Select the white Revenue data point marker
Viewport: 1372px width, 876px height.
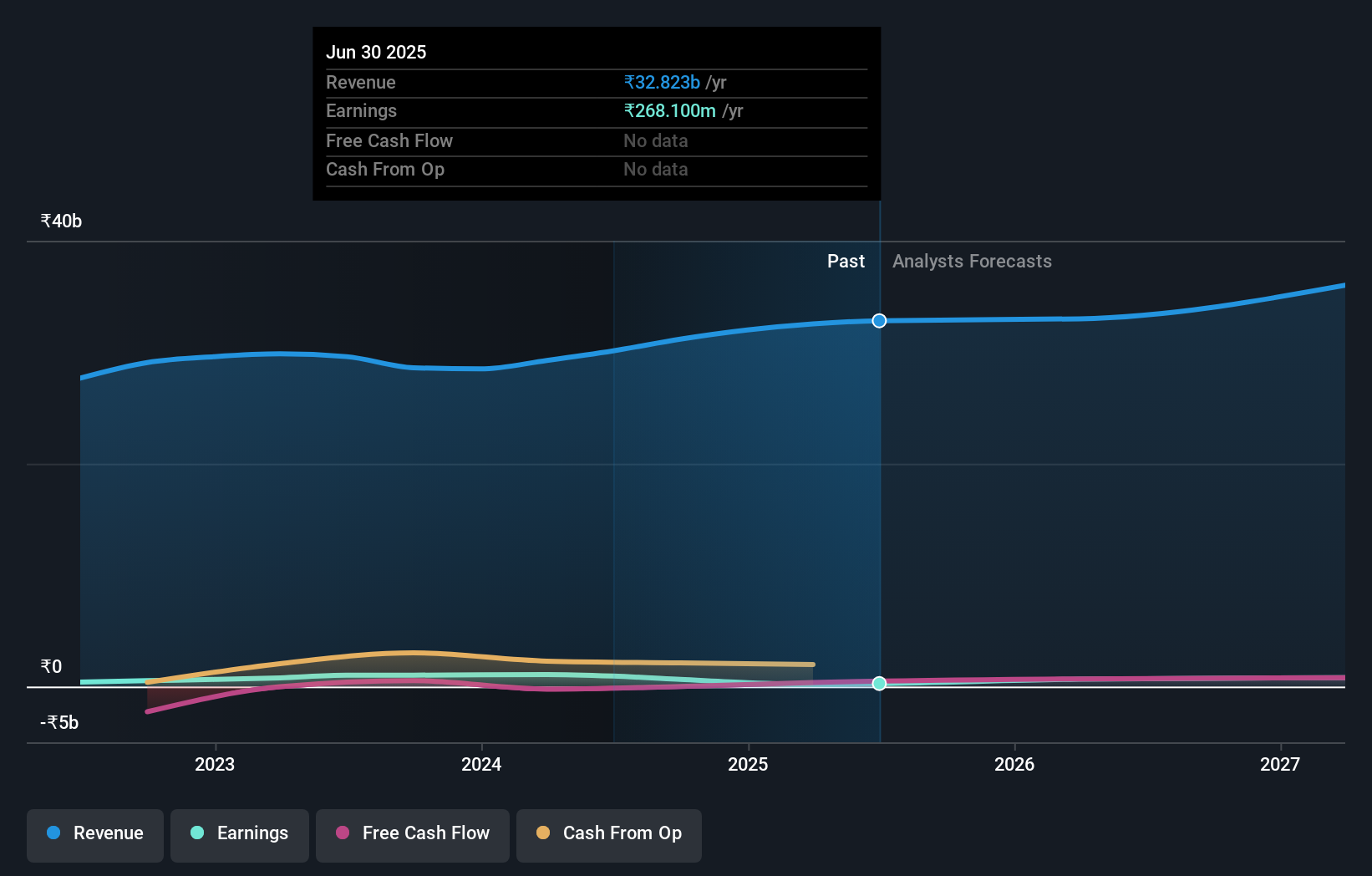(878, 320)
